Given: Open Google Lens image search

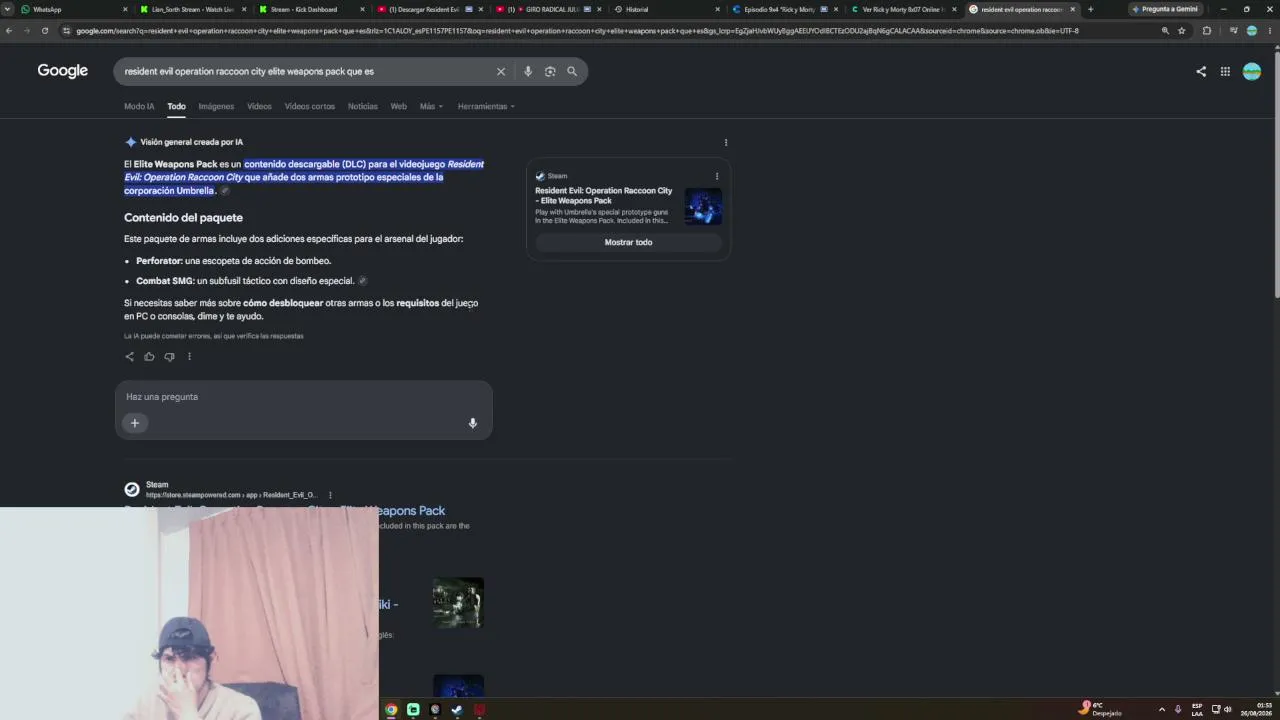Looking at the screenshot, I should pos(550,71).
